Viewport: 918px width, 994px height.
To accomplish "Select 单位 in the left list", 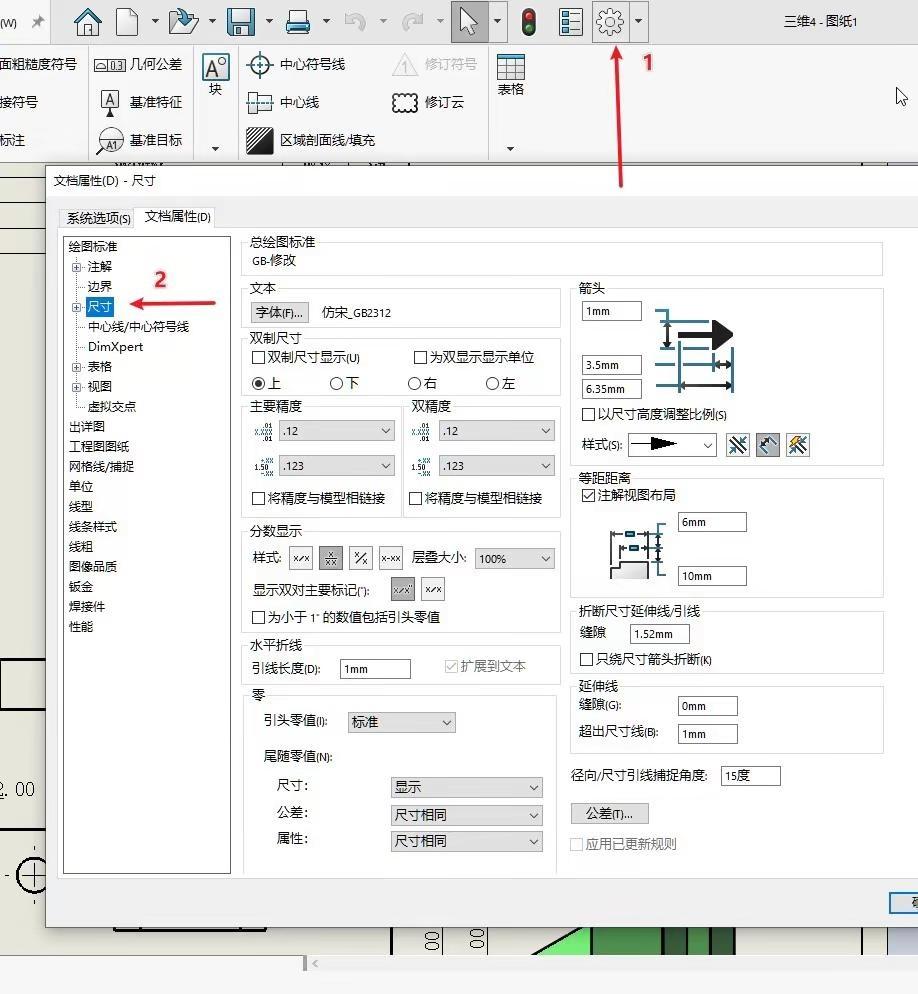I will [81, 486].
